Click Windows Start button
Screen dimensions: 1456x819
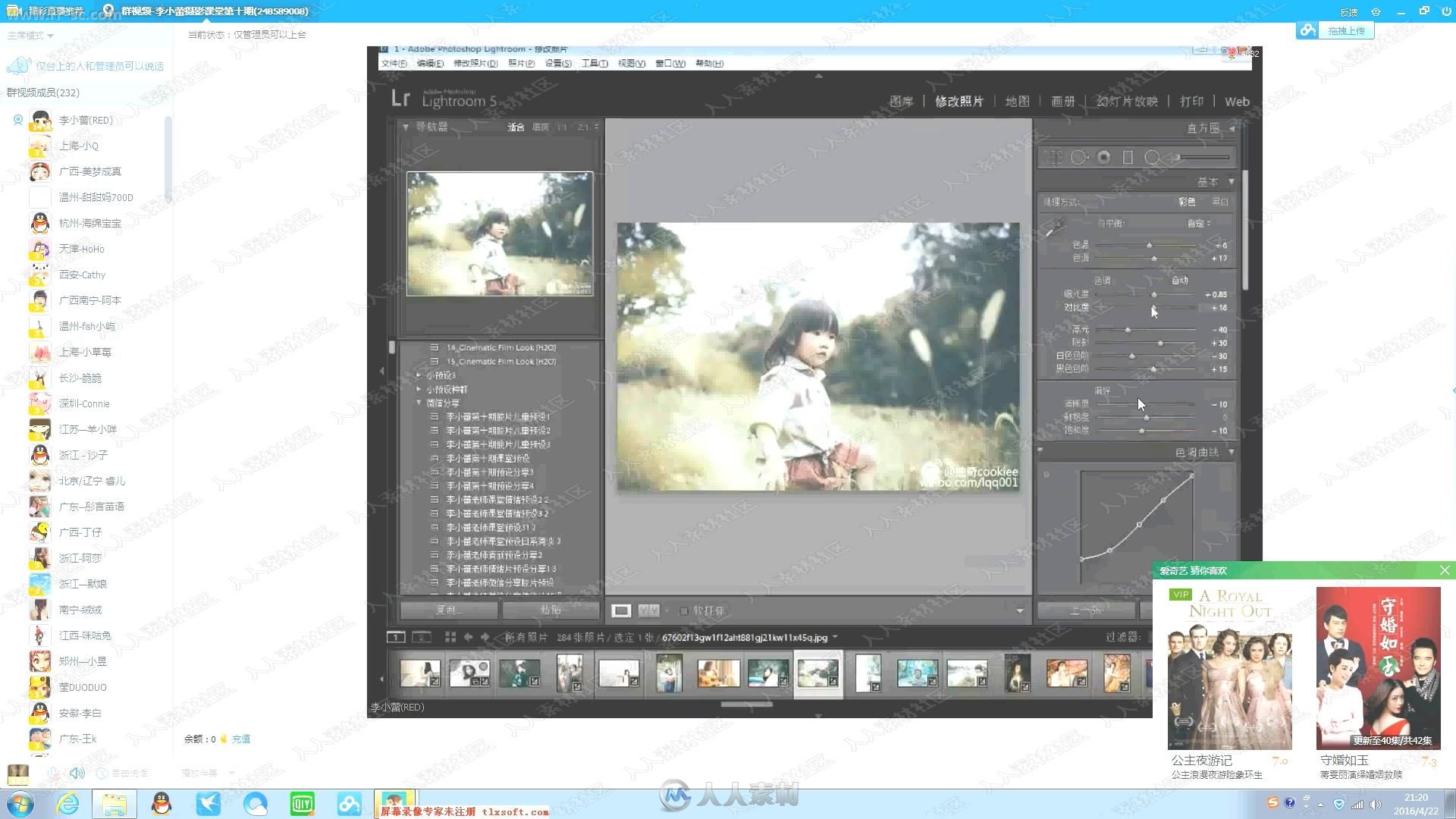pos(19,803)
